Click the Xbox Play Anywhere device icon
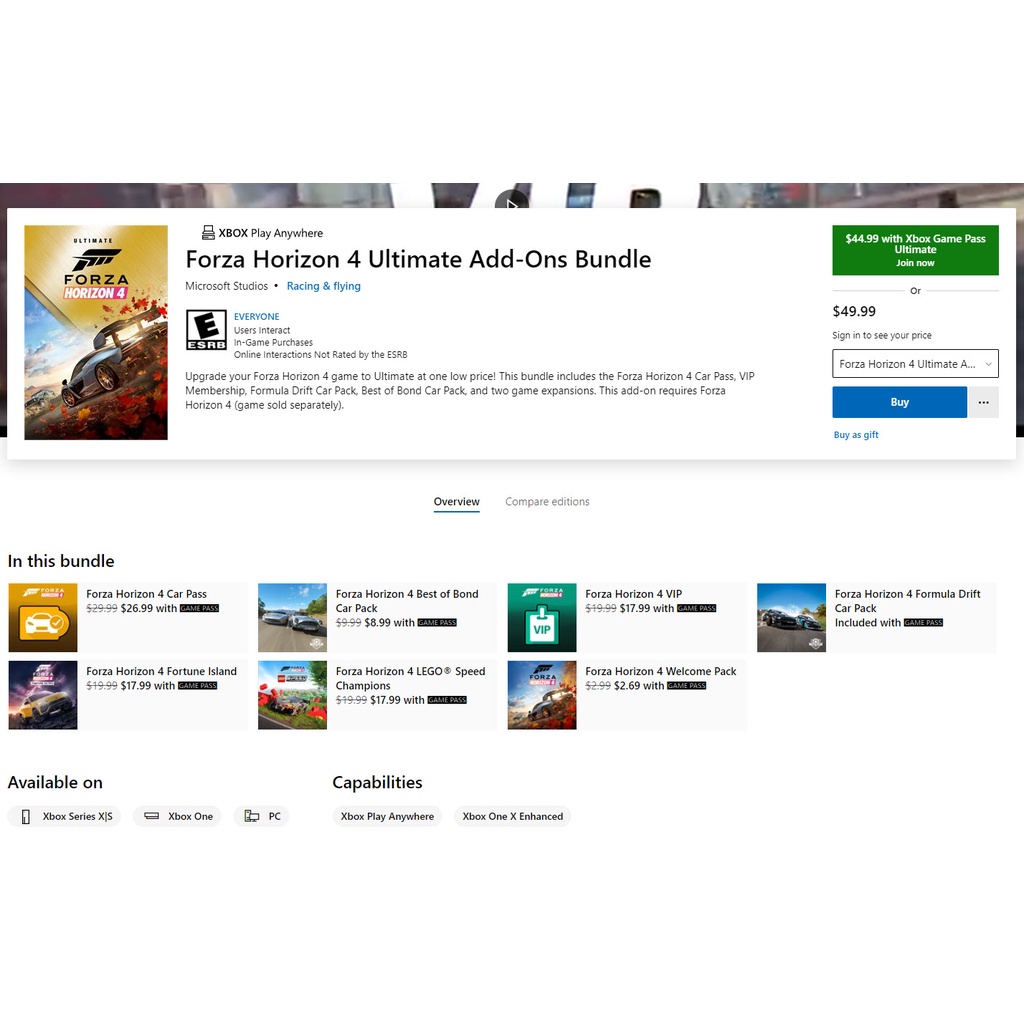Viewport: 1024px width, 1024px height. 208,232
